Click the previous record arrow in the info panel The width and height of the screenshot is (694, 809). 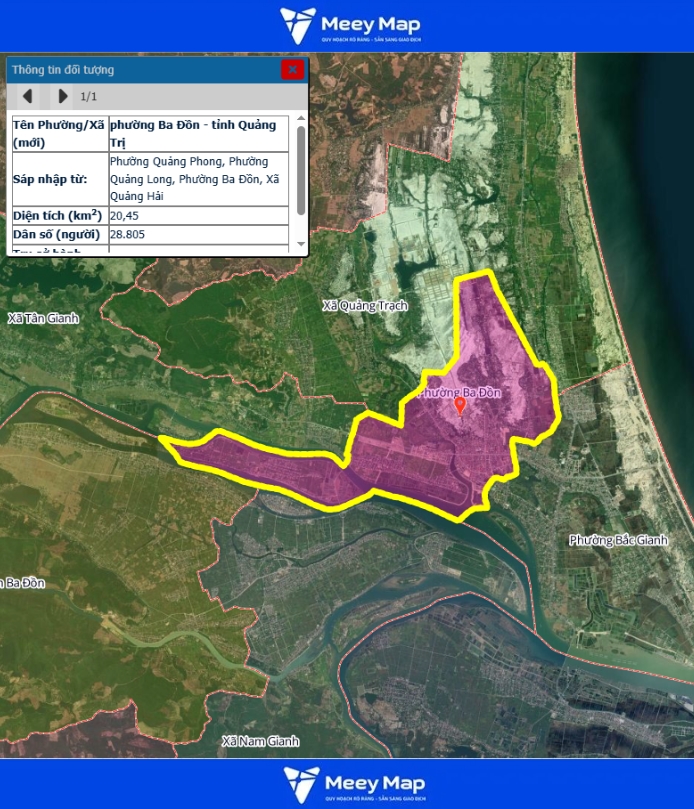coord(29,96)
